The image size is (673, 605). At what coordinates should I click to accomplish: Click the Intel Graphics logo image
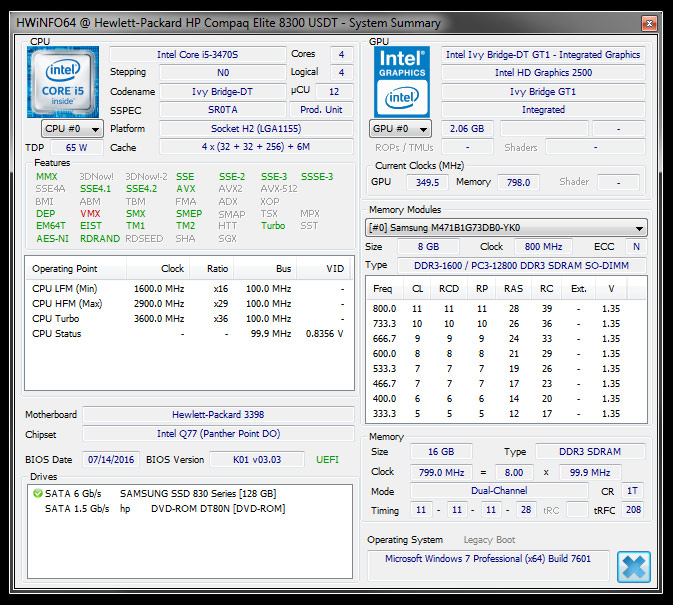(402, 82)
